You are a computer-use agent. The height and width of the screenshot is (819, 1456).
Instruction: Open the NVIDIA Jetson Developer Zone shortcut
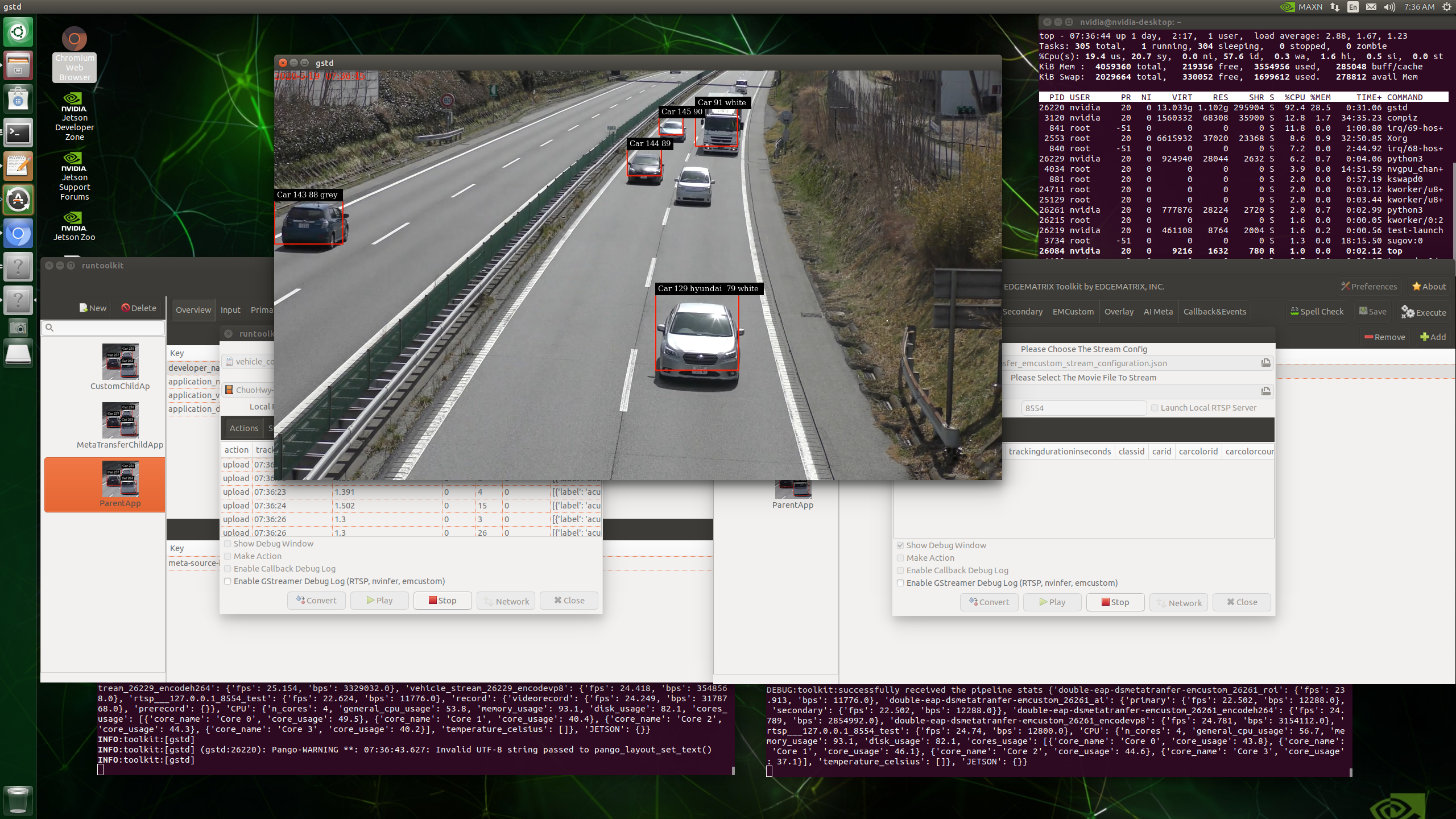[75, 117]
